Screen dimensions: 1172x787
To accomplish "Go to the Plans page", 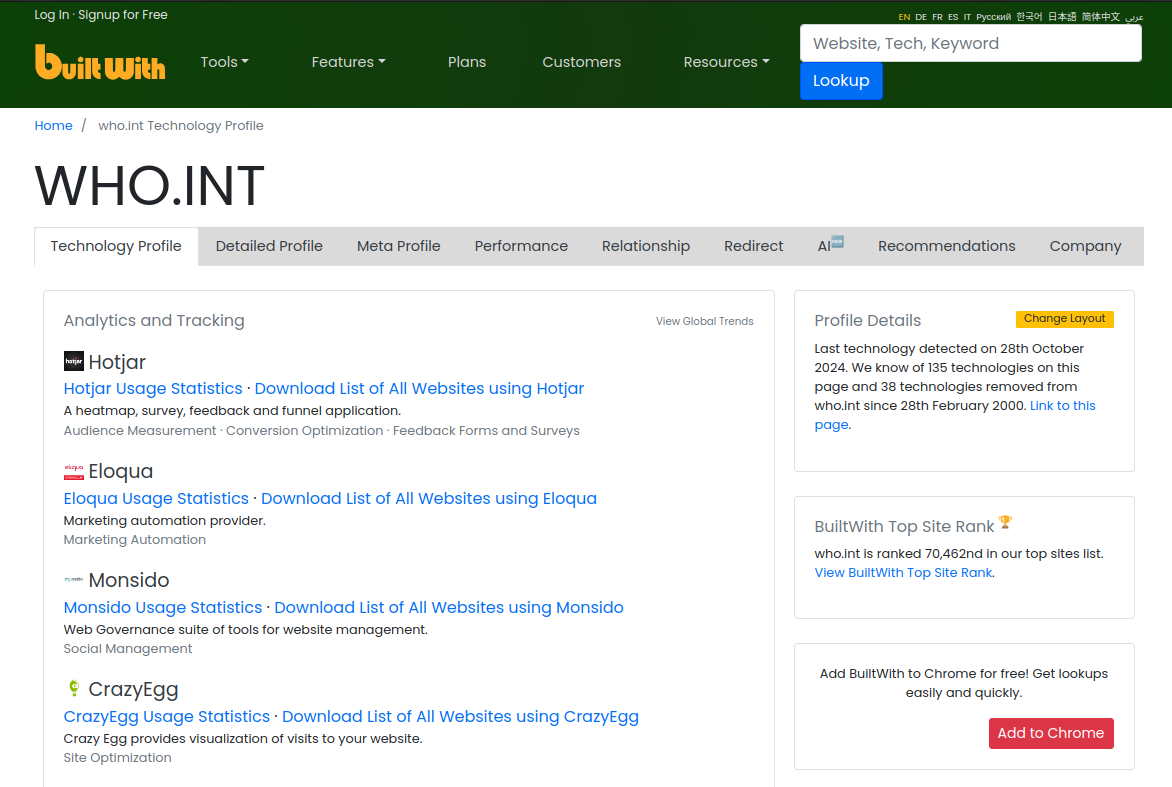I will [x=466, y=62].
